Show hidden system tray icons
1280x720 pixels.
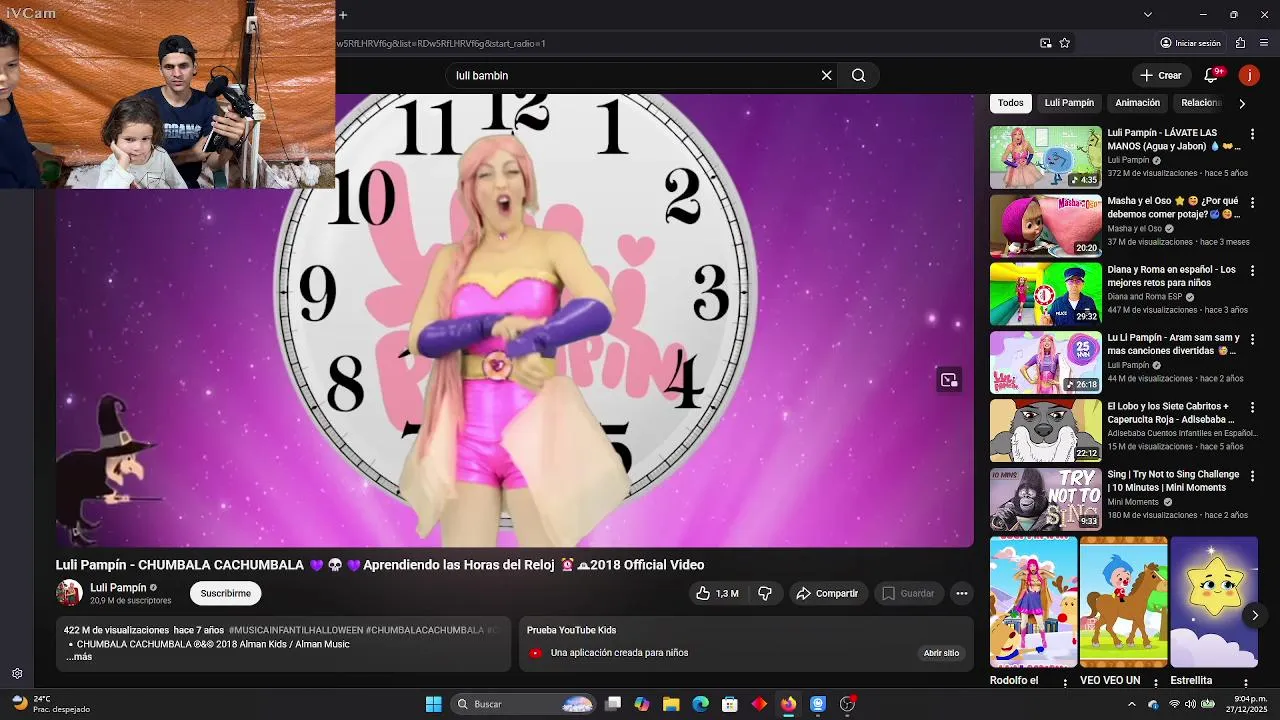(x=1132, y=704)
